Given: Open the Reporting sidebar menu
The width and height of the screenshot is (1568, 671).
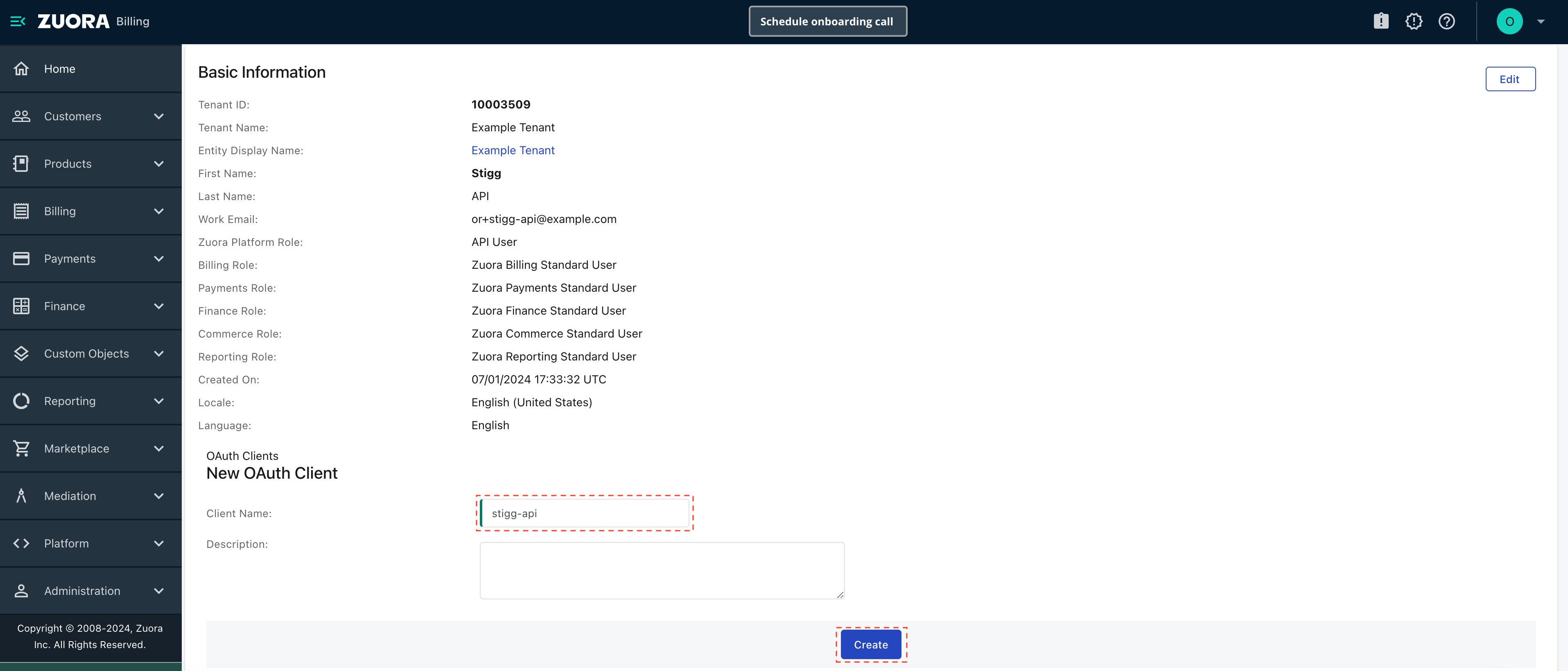Looking at the screenshot, I should 91,401.
